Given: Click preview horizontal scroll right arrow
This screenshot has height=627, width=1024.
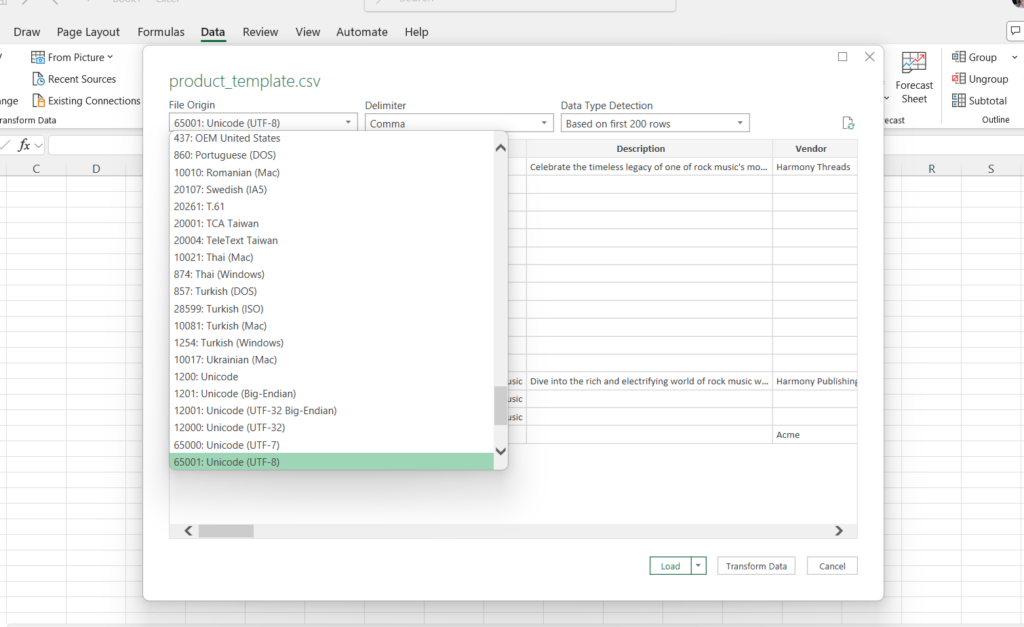Looking at the screenshot, I should coord(839,530).
